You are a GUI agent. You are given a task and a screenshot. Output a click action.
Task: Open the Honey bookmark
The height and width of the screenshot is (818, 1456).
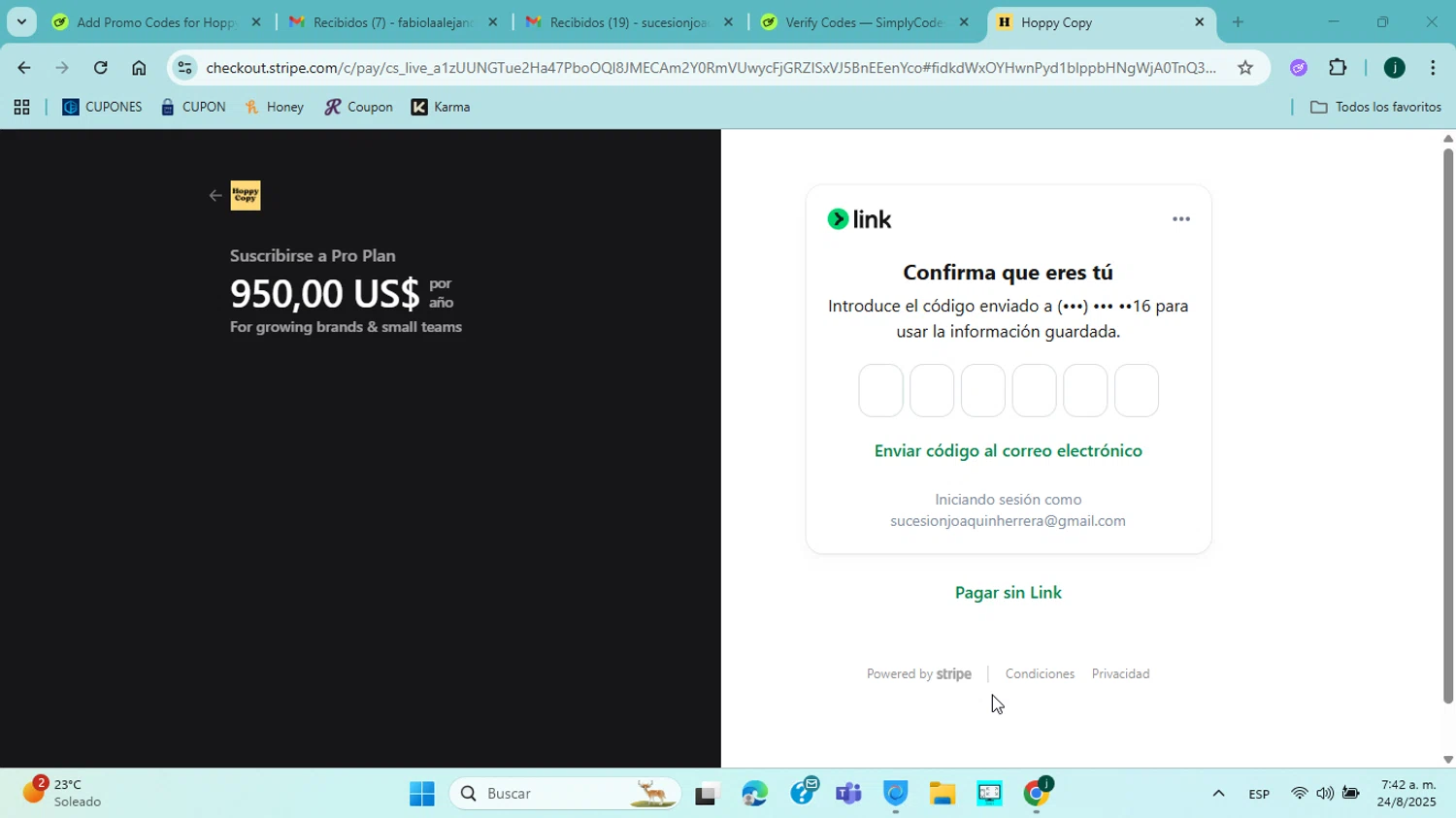pos(275,108)
